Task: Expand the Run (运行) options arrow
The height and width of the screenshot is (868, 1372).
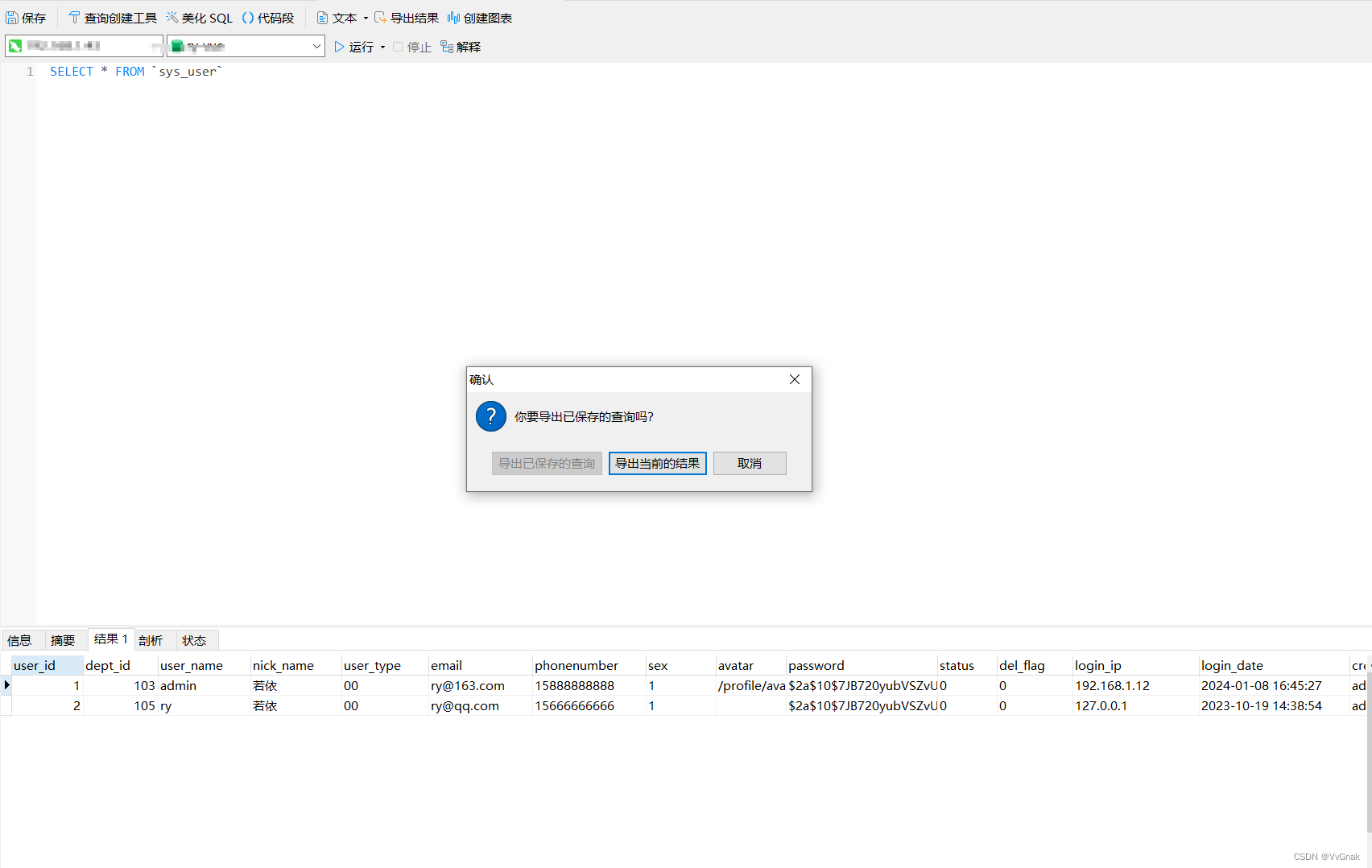Action: point(382,47)
